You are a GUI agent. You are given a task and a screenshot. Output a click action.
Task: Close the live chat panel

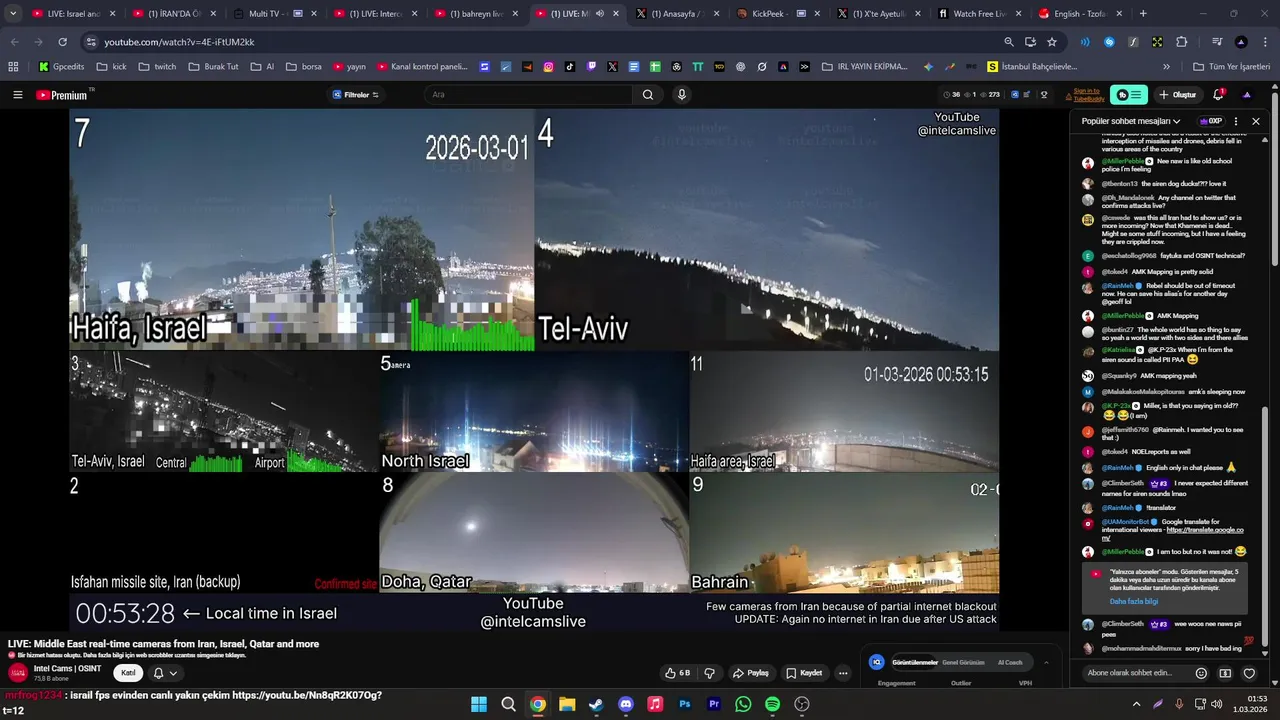point(1256,121)
